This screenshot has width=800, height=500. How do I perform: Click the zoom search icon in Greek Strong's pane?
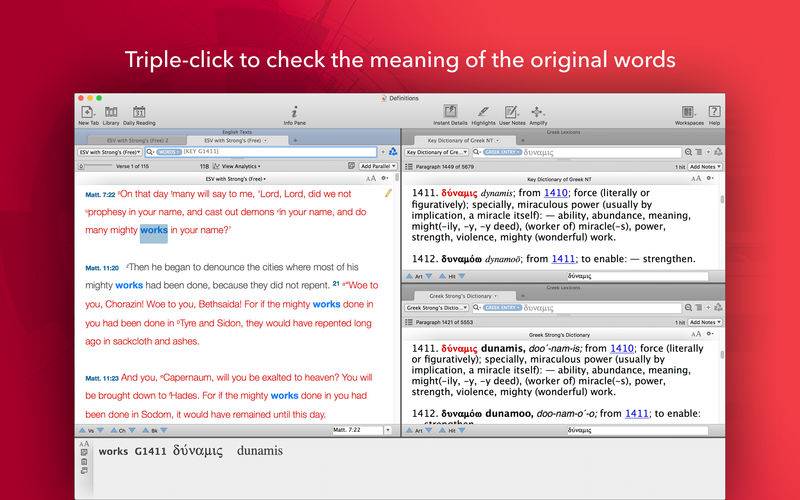[688, 308]
